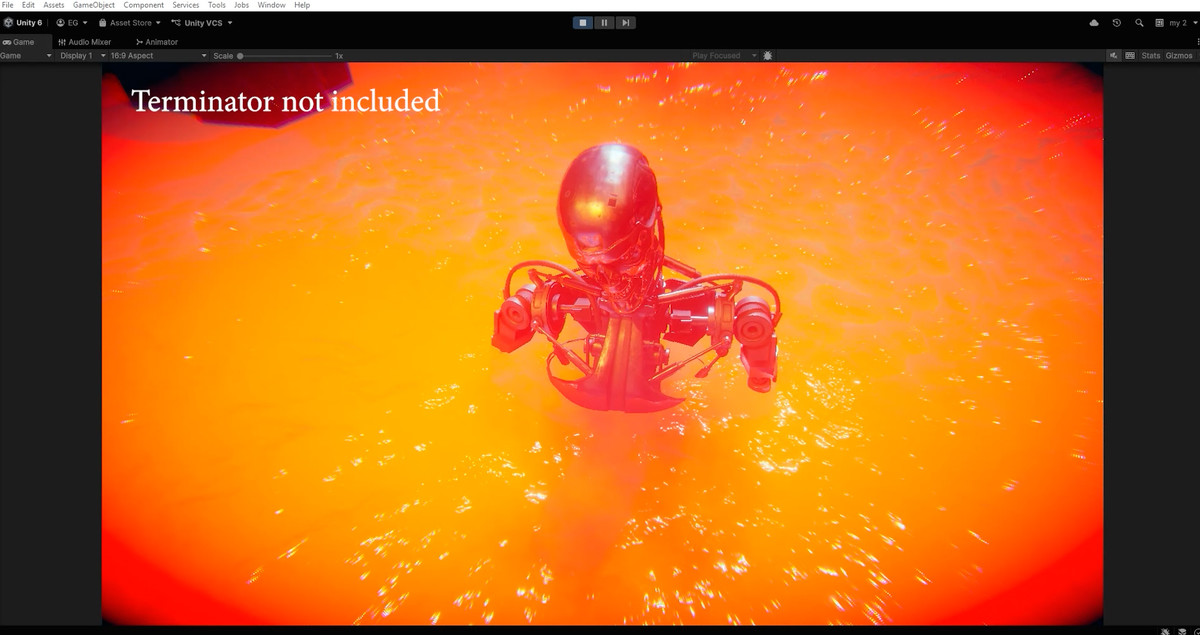The height and width of the screenshot is (635, 1200).
Task: Open the Play Focused dropdown
Action: [724, 56]
